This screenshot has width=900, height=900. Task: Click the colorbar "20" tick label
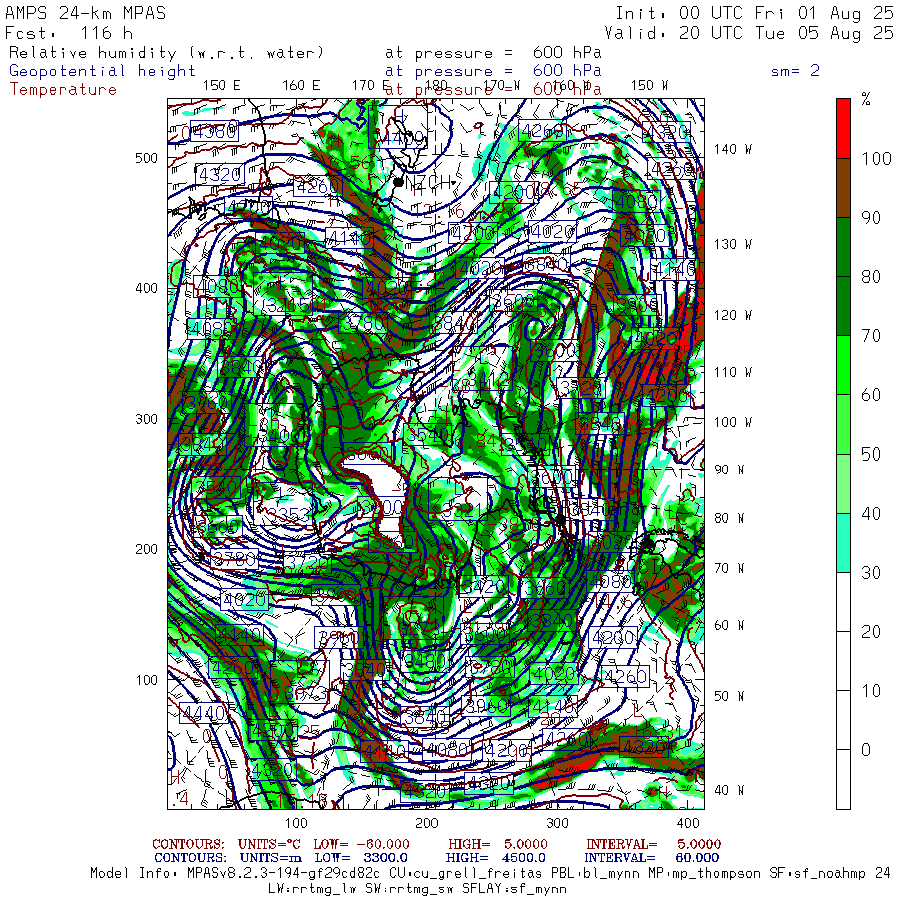[871, 632]
